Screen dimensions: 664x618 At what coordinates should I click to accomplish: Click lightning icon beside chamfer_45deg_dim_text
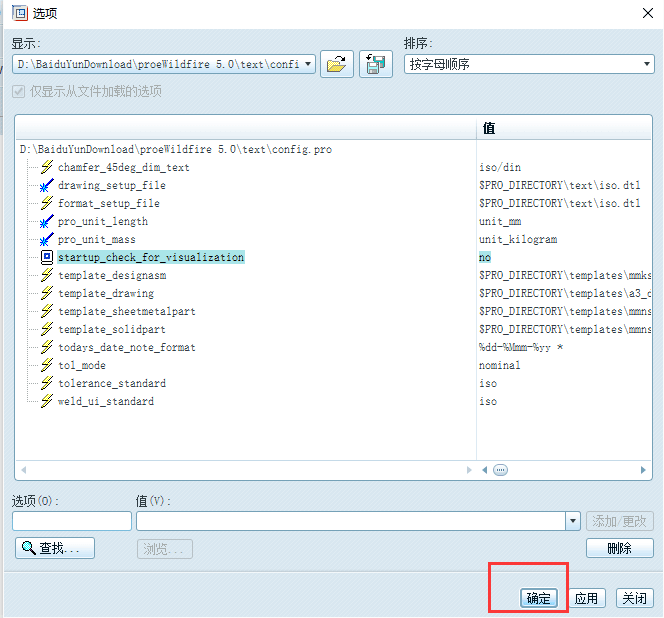pyautogui.click(x=46, y=168)
